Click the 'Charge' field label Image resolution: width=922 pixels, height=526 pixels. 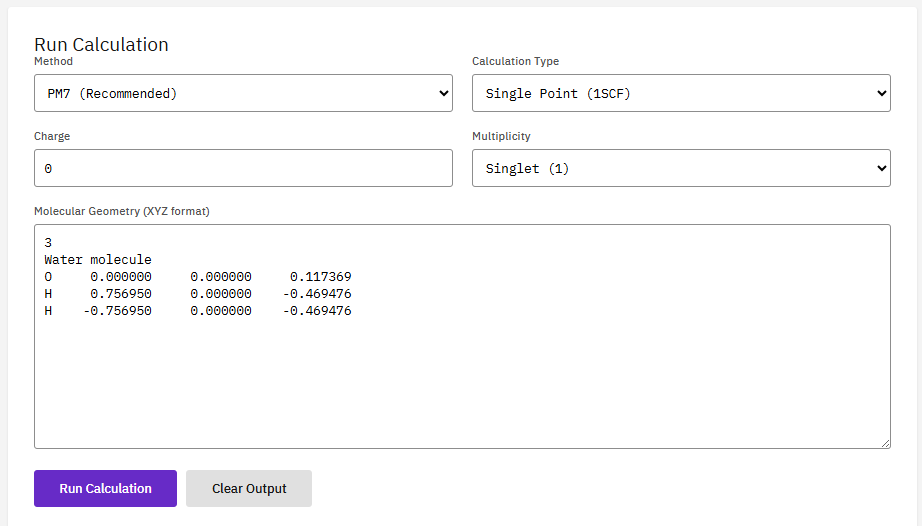52,136
